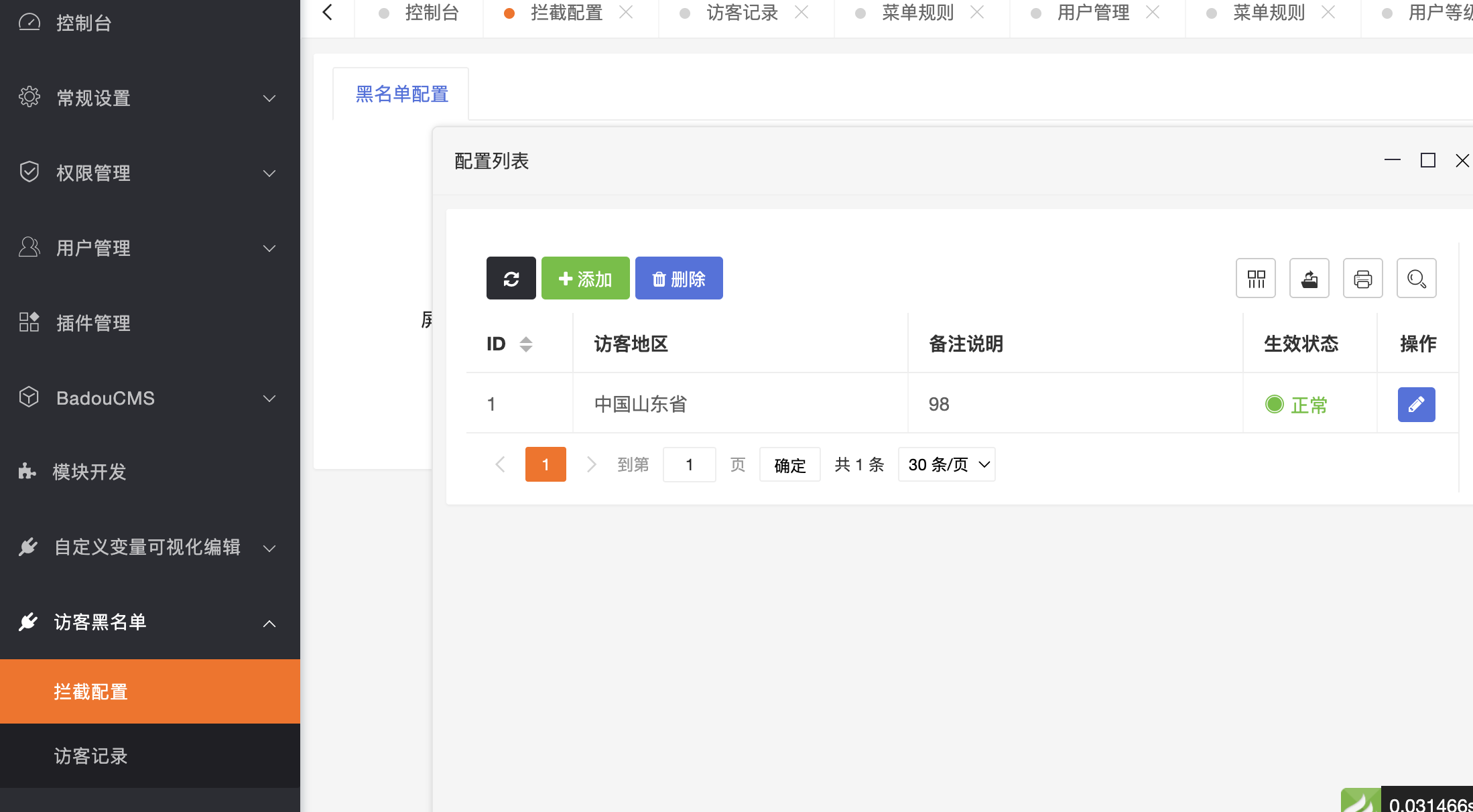Click the export data folder icon
The image size is (1473, 812).
(1309, 278)
